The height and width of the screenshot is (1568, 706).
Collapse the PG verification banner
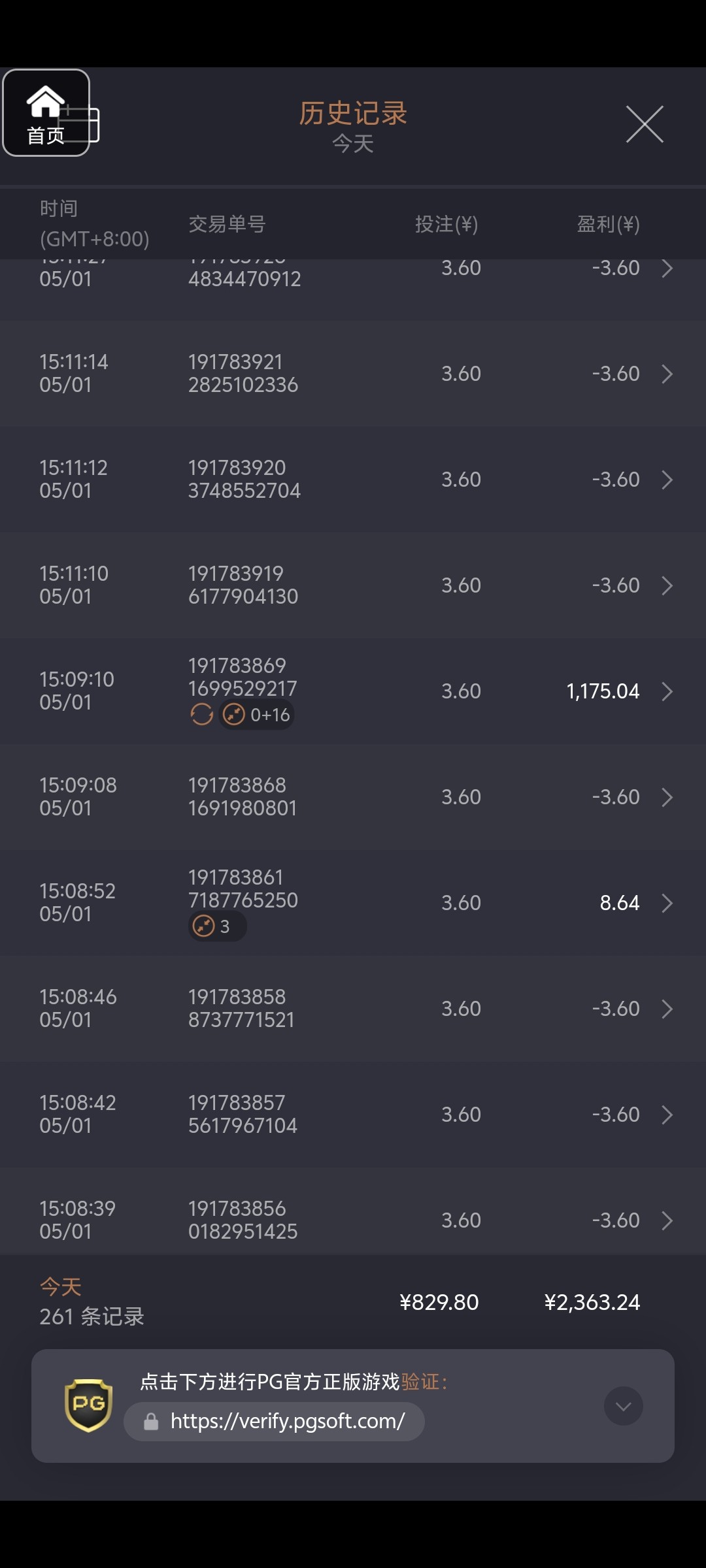point(623,1406)
